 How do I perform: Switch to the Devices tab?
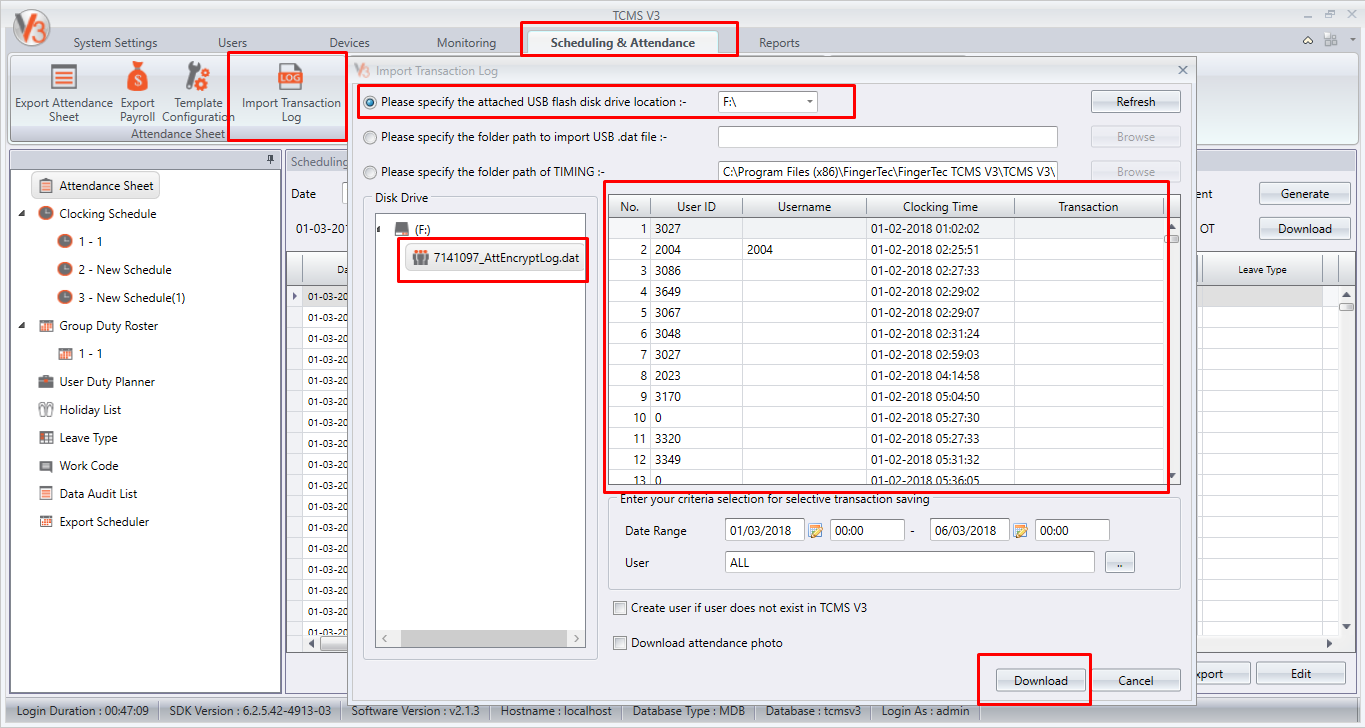click(349, 43)
